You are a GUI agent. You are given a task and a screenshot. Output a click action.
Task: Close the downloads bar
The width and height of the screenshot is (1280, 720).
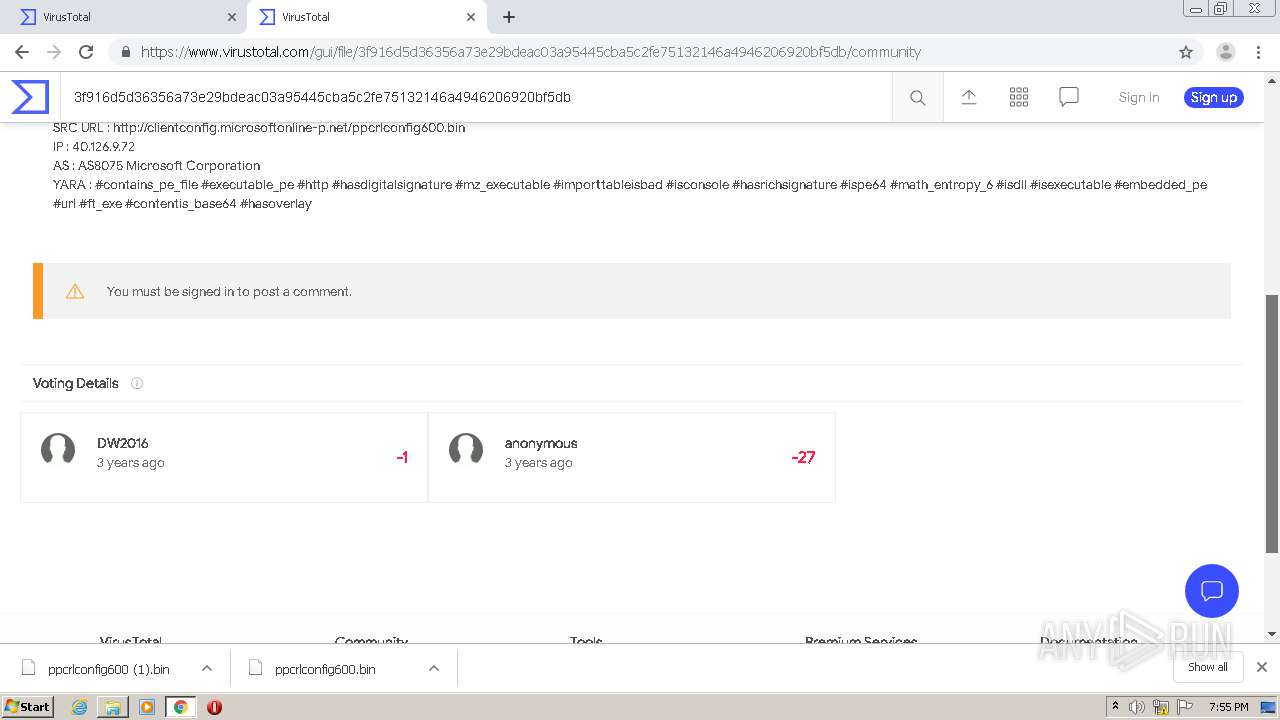1262,667
